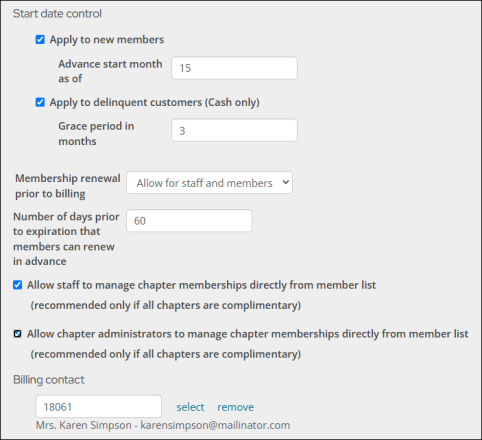Click the Mrs. Karen Simpson contact text
The width and height of the screenshot is (482, 440).
(x=163, y=425)
